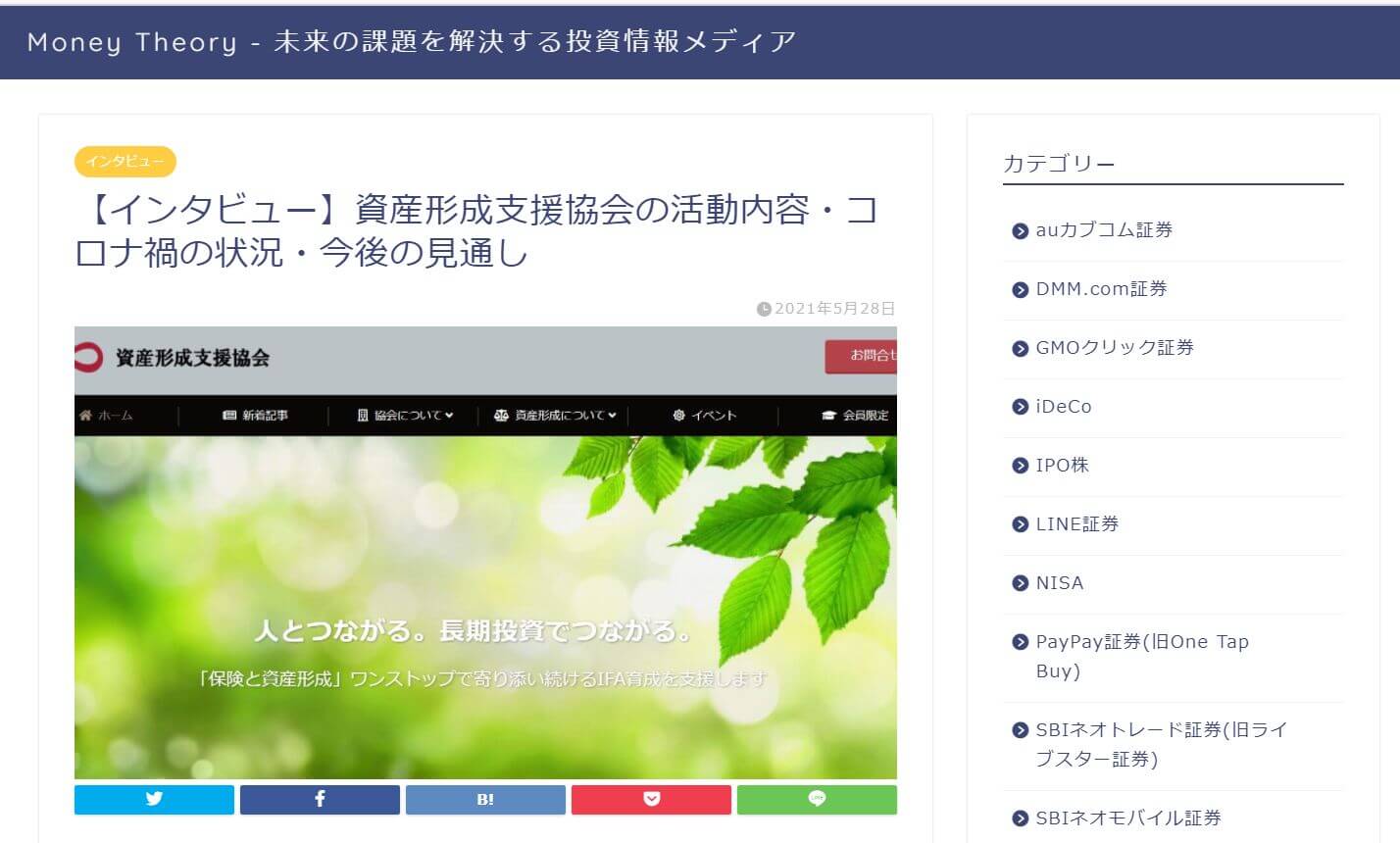This screenshot has height=843, width=1400.
Task: Click the article featured image
Action: pos(485,553)
